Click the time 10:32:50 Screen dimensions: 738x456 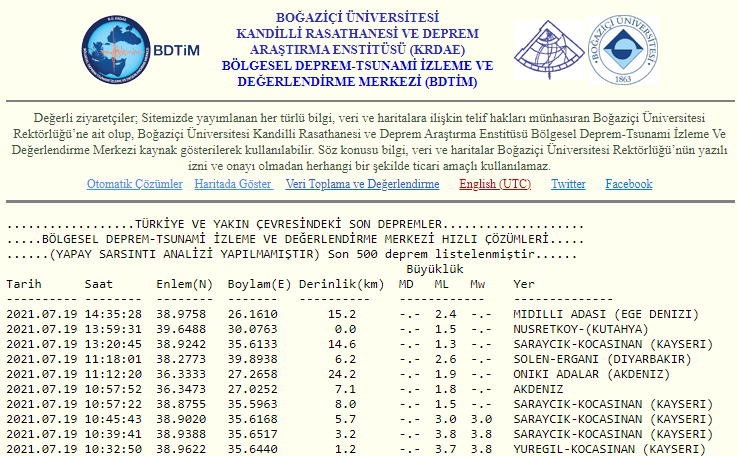113,449
